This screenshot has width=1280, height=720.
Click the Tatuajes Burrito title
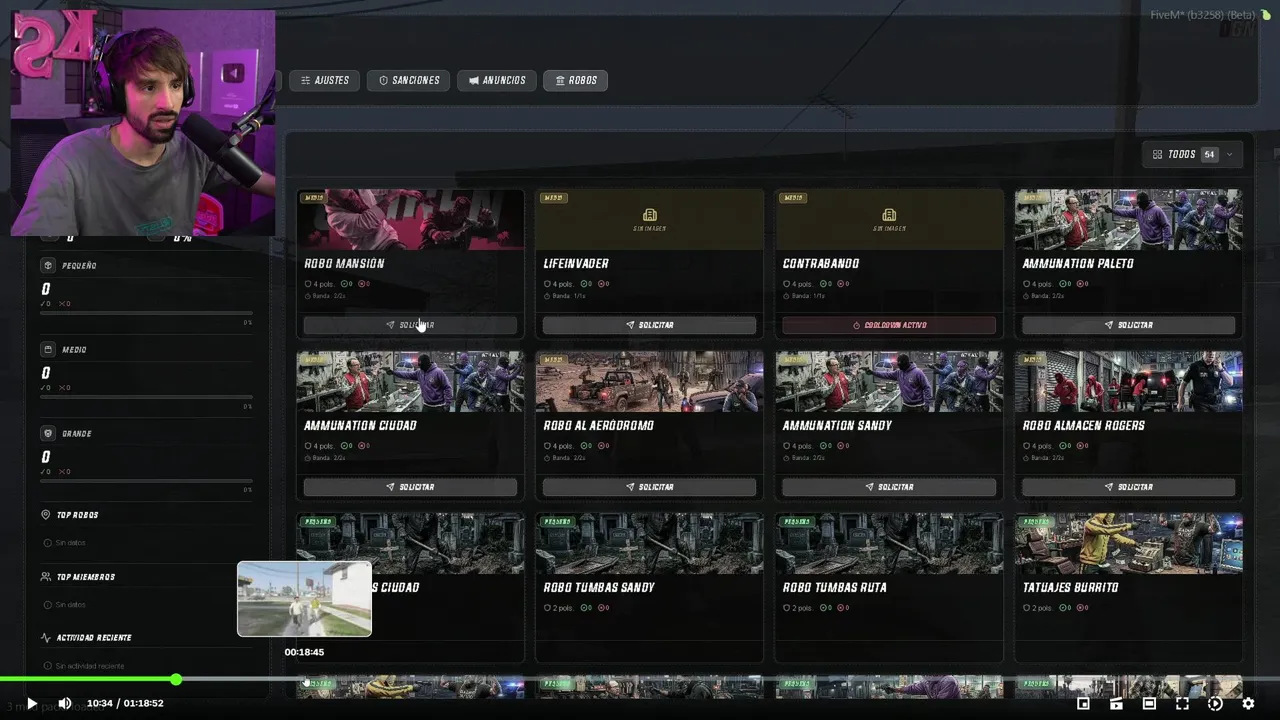tap(1070, 588)
